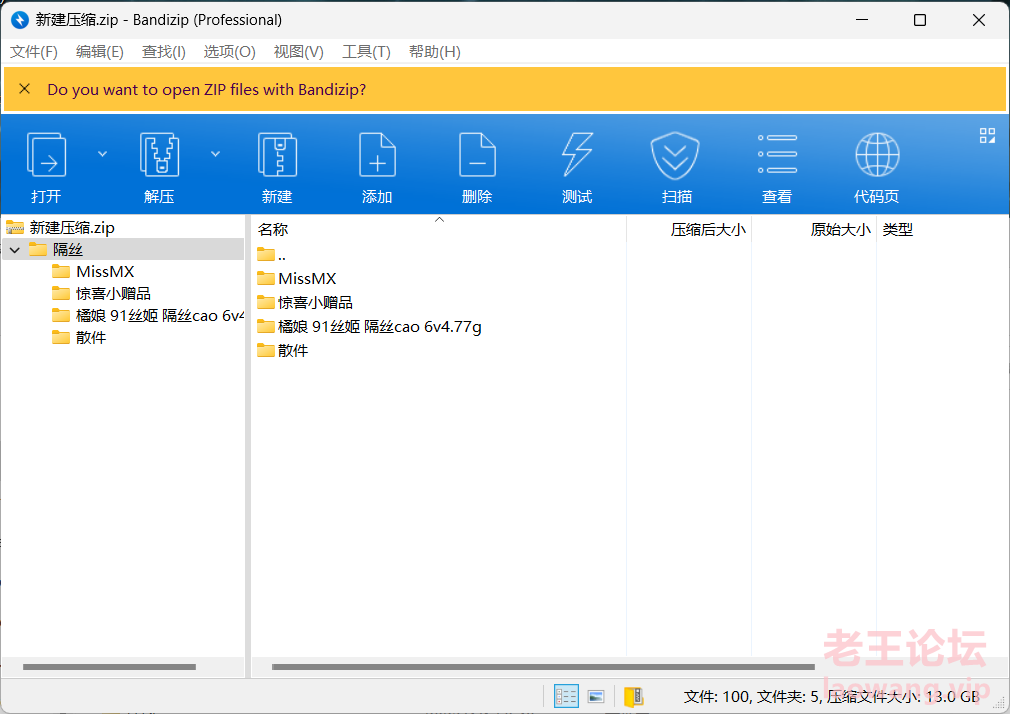
Task: Select MissMX folder in the left tree
Action: pyautogui.click(x=105, y=271)
